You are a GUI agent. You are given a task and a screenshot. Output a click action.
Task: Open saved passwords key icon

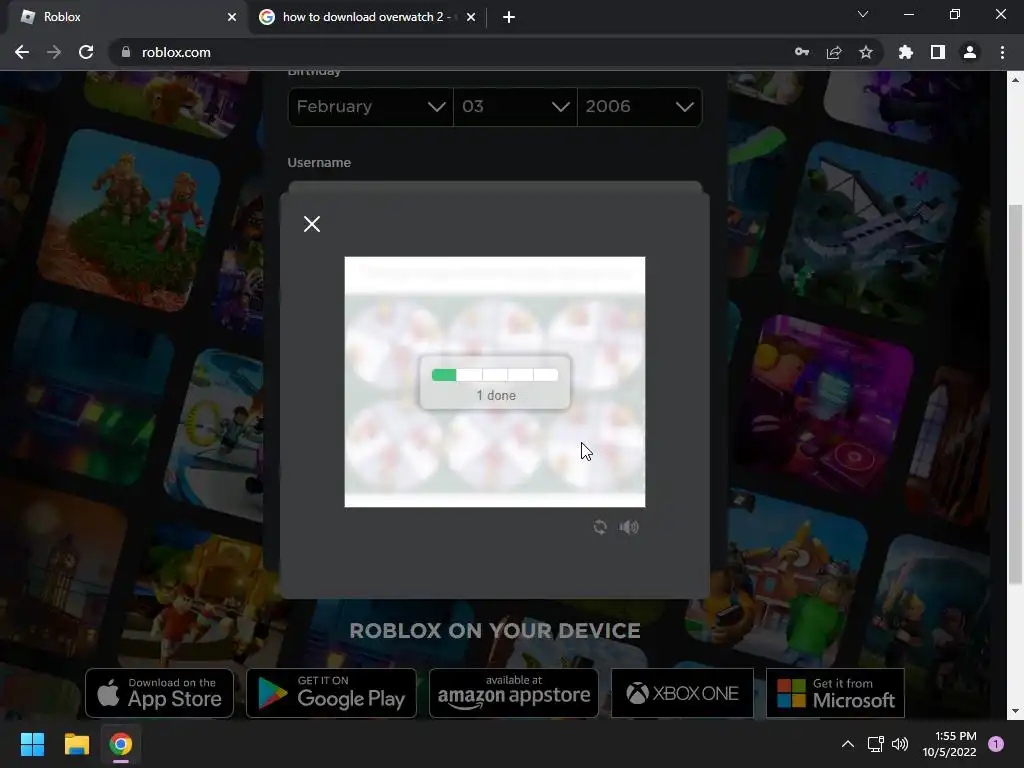pyautogui.click(x=802, y=52)
